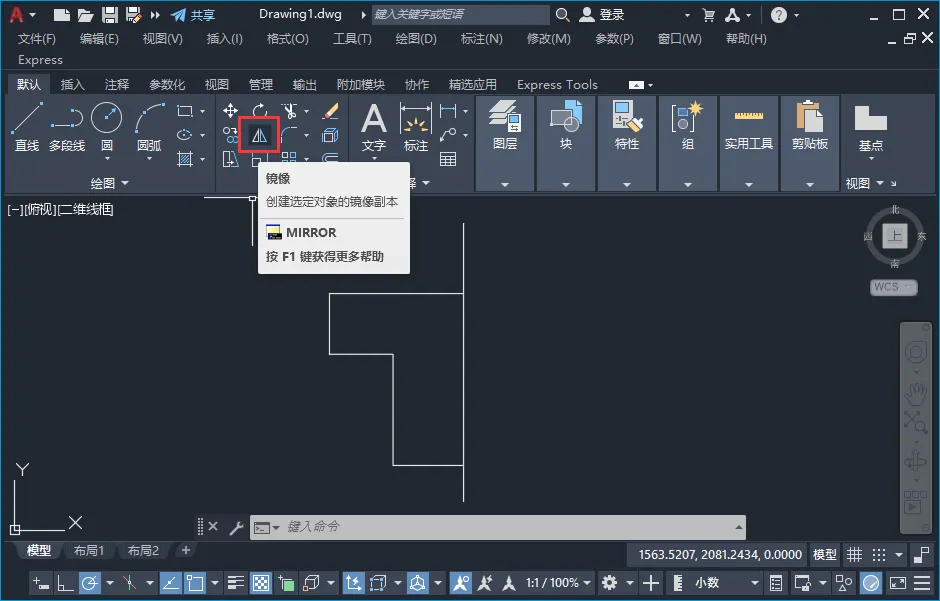Select the Rectangle draw tool
This screenshot has width=940, height=601.
pos(185,111)
